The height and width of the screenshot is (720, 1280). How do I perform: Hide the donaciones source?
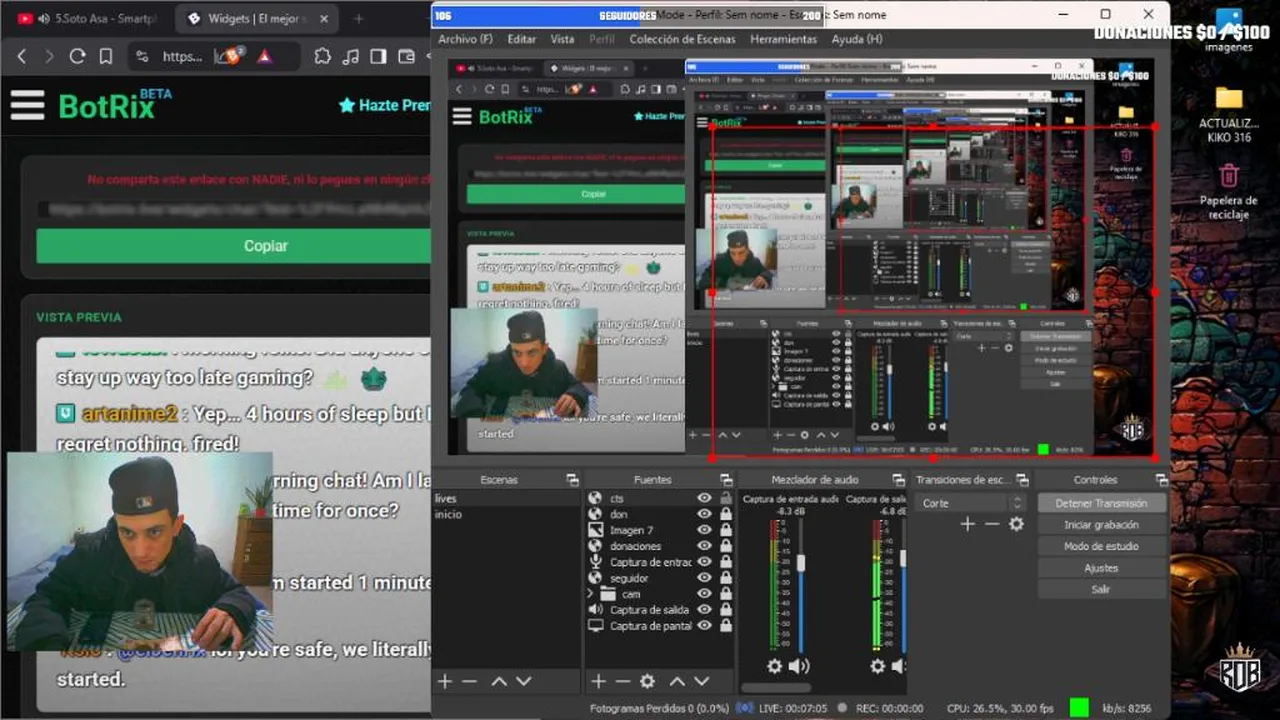pyautogui.click(x=704, y=546)
